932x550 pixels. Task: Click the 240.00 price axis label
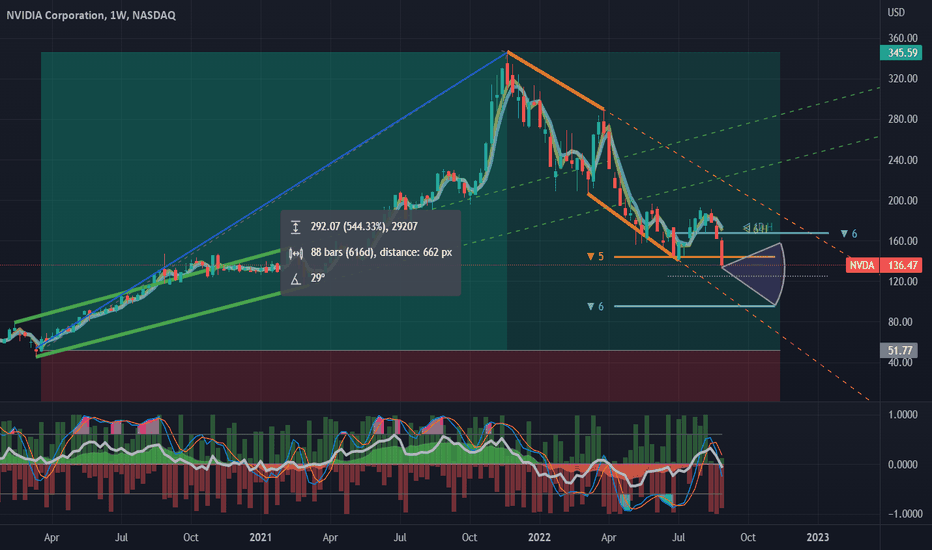pyautogui.click(x=903, y=160)
